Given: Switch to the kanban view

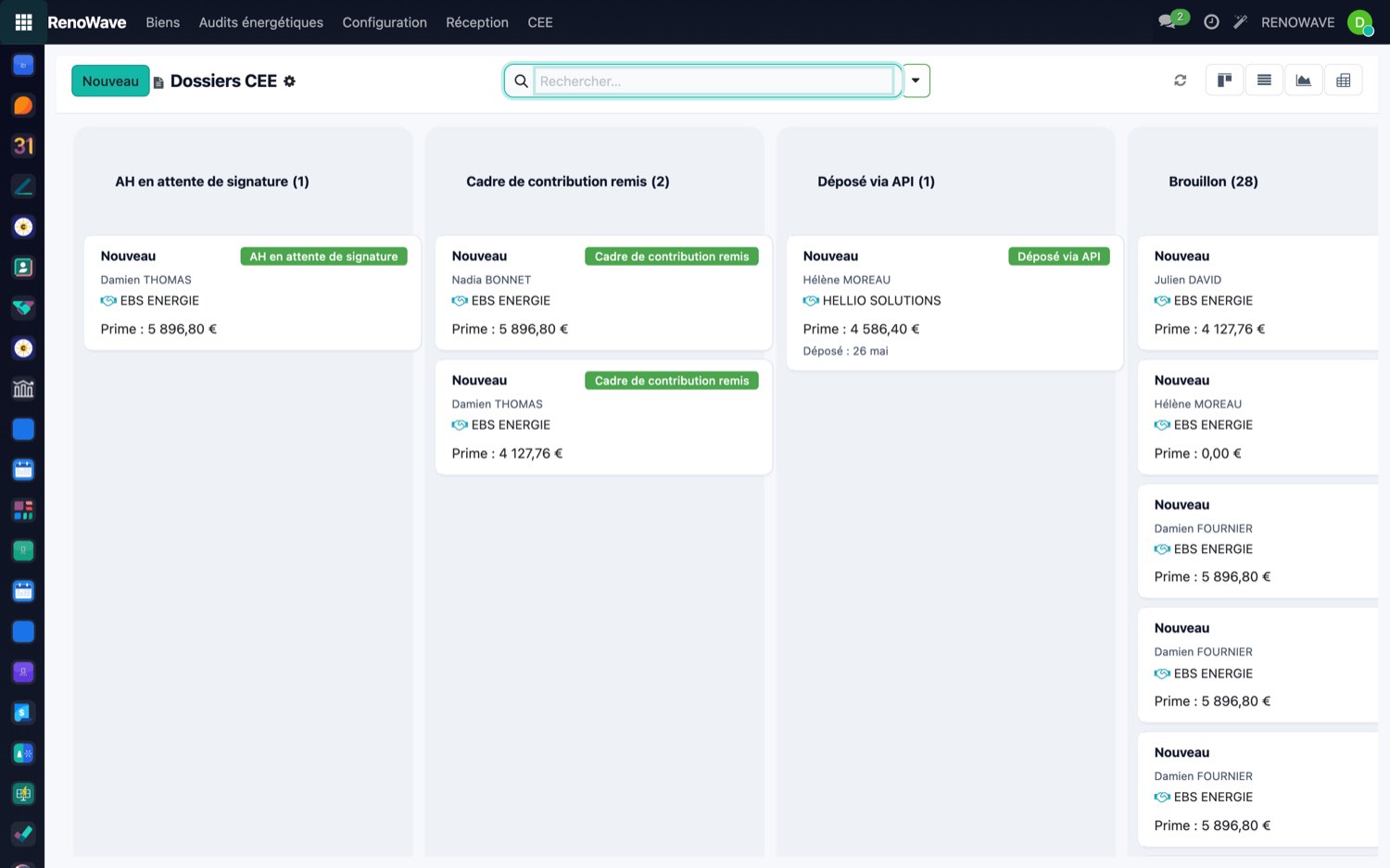Looking at the screenshot, I should [x=1224, y=81].
